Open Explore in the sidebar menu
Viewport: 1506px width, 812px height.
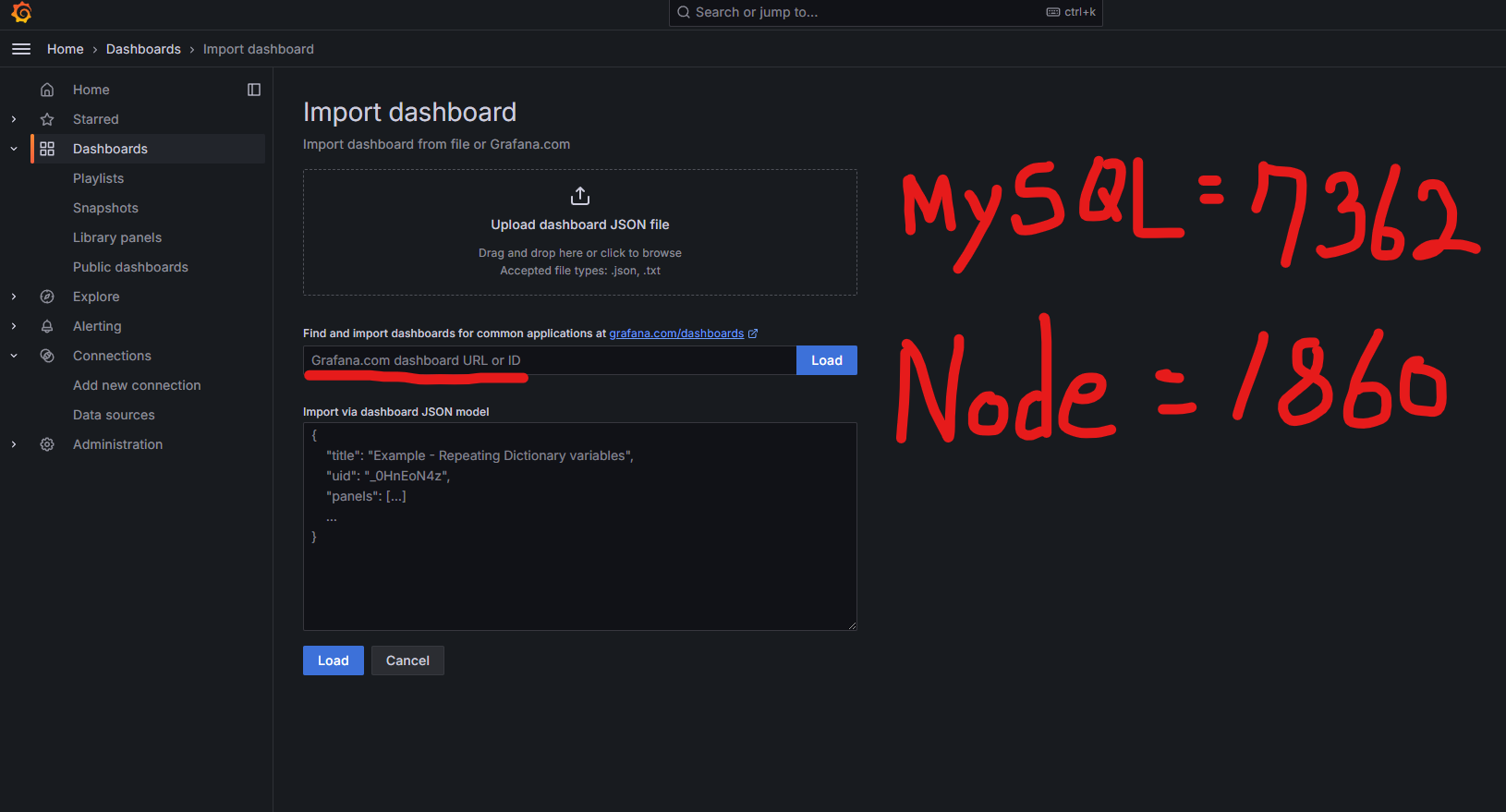point(96,297)
